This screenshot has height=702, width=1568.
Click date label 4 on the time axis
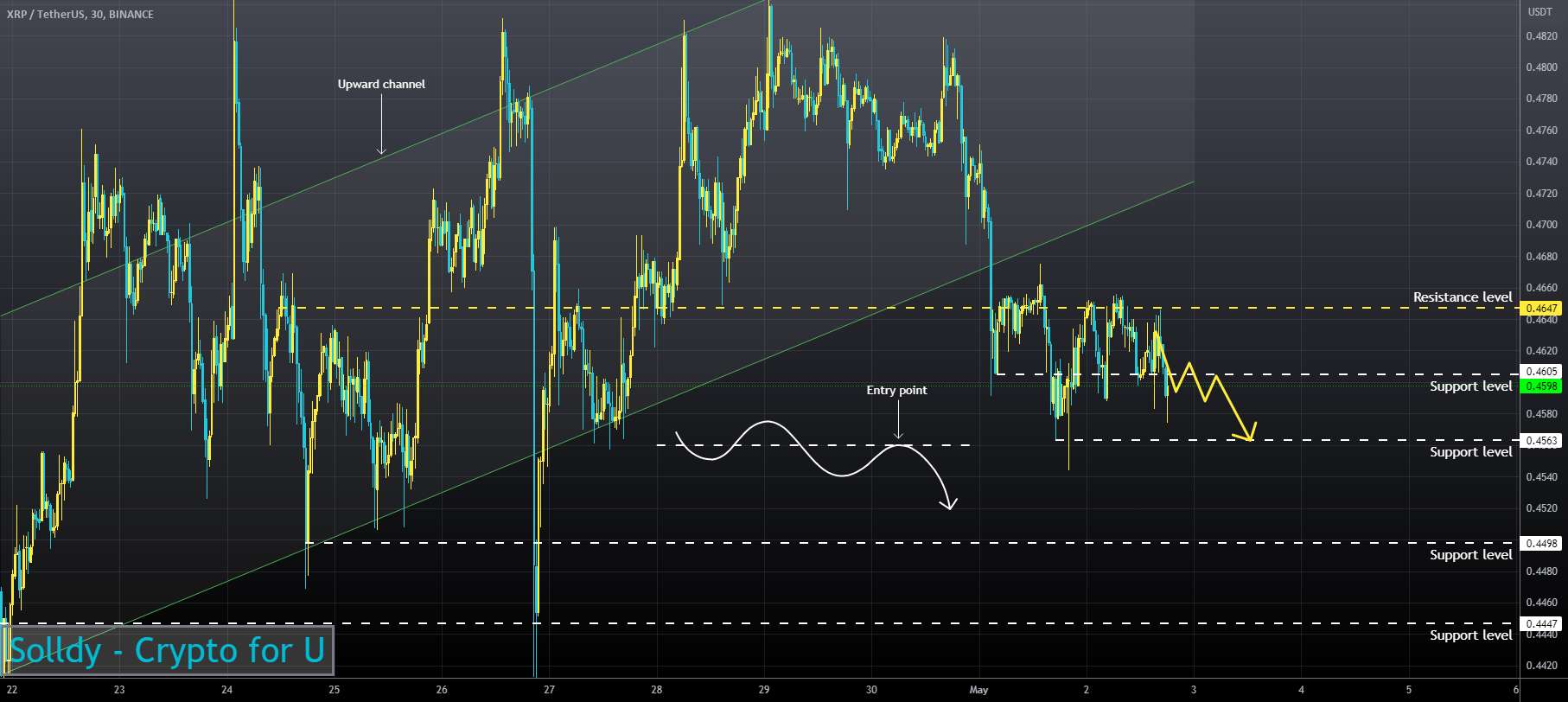pyautogui.click(x=1301, y=690)
